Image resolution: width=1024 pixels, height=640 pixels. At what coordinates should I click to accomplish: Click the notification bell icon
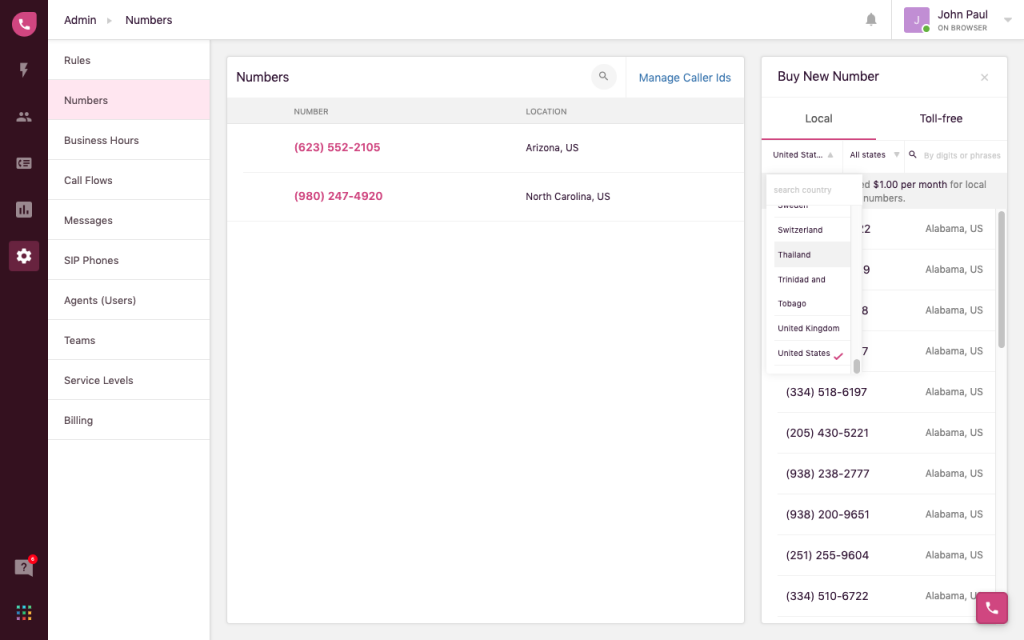click(871, 19)
